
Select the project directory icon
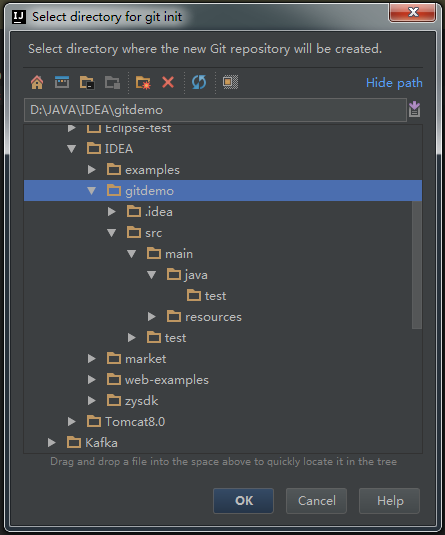pyautogui.click(x=87, y=83)
